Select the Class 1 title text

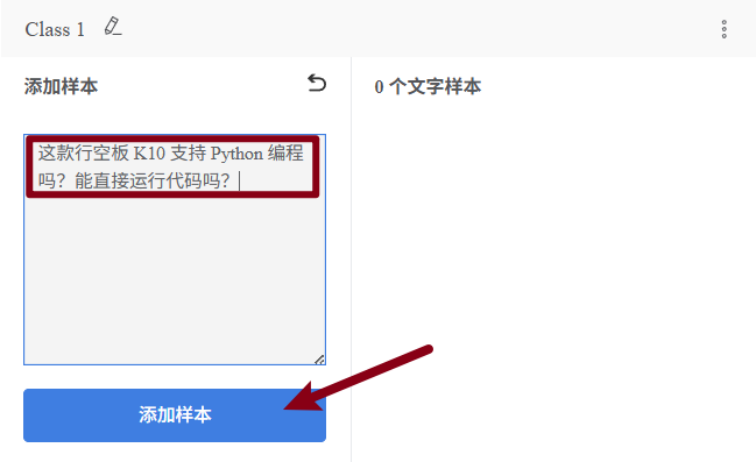click(x=55, y=29)
